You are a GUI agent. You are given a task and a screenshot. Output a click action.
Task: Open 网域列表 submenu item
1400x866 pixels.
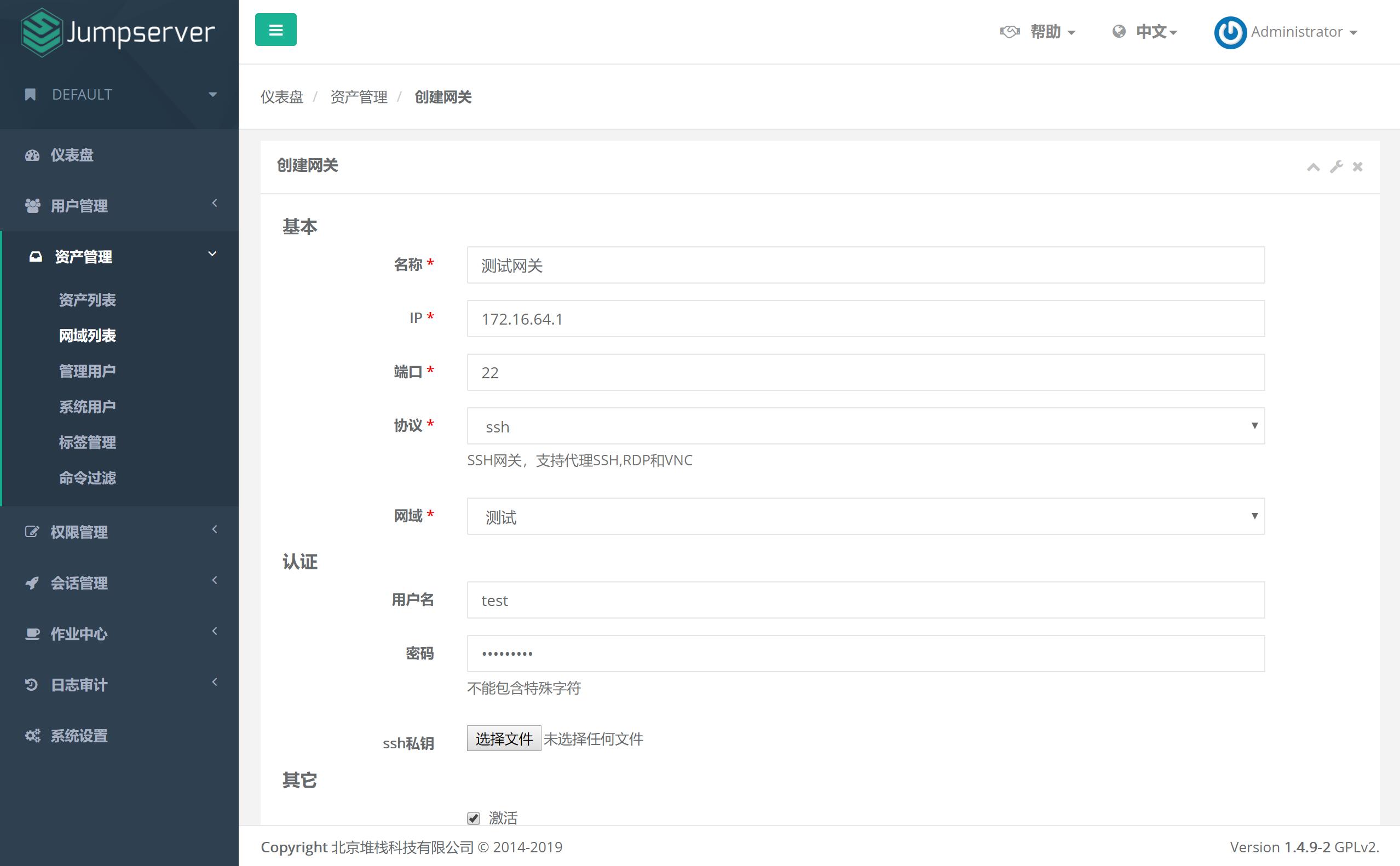point(87,336)
